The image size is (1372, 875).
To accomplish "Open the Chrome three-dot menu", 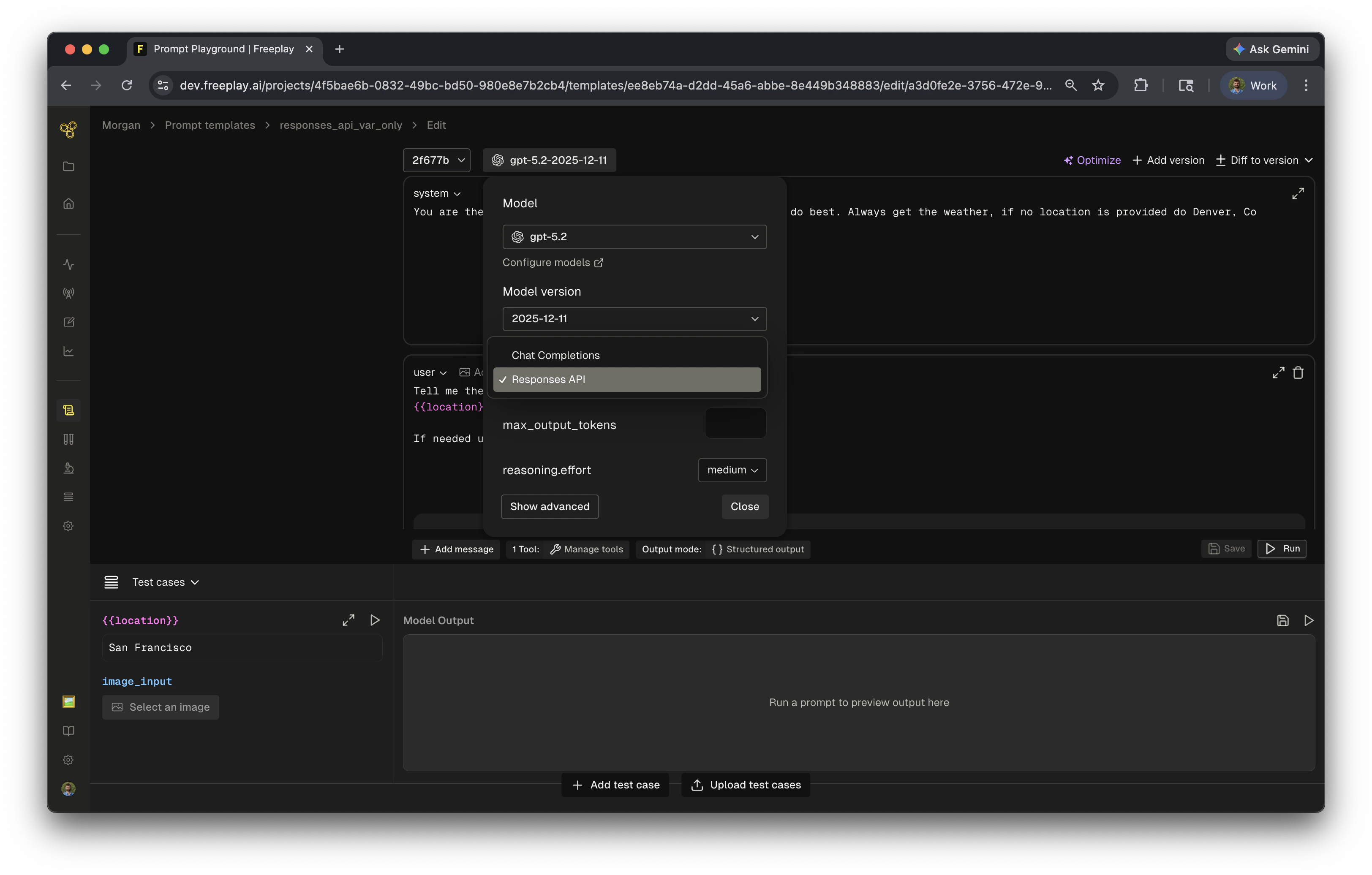I will [1306, 85].
